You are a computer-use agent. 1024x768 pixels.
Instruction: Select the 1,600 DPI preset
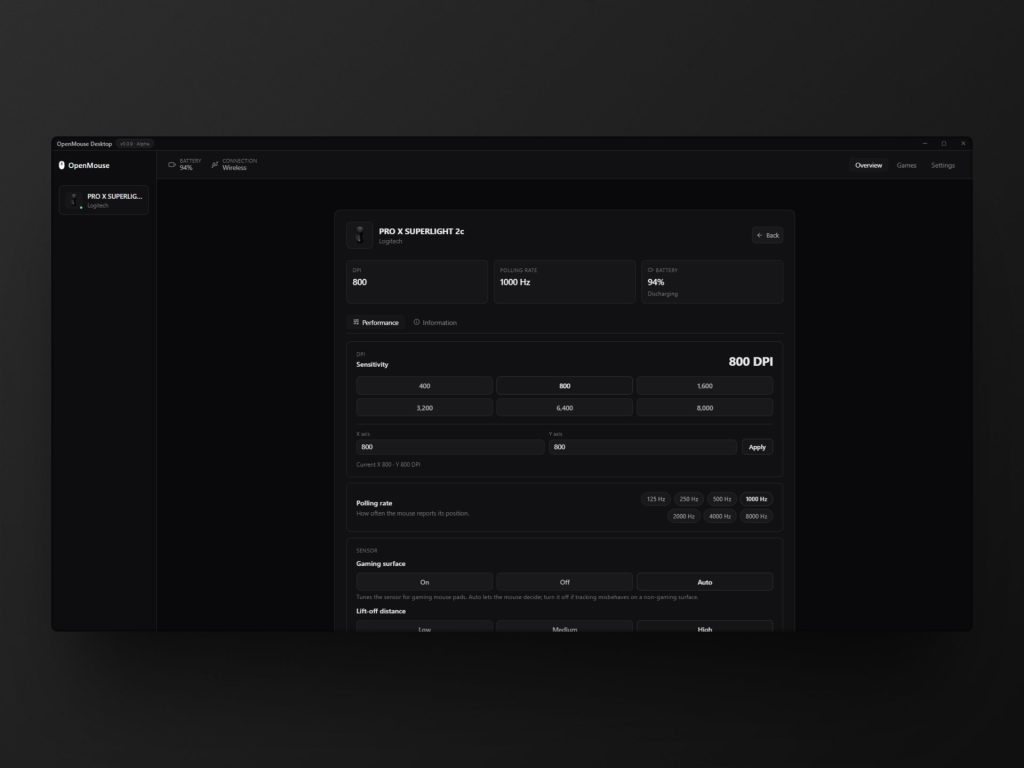[705, 386]
